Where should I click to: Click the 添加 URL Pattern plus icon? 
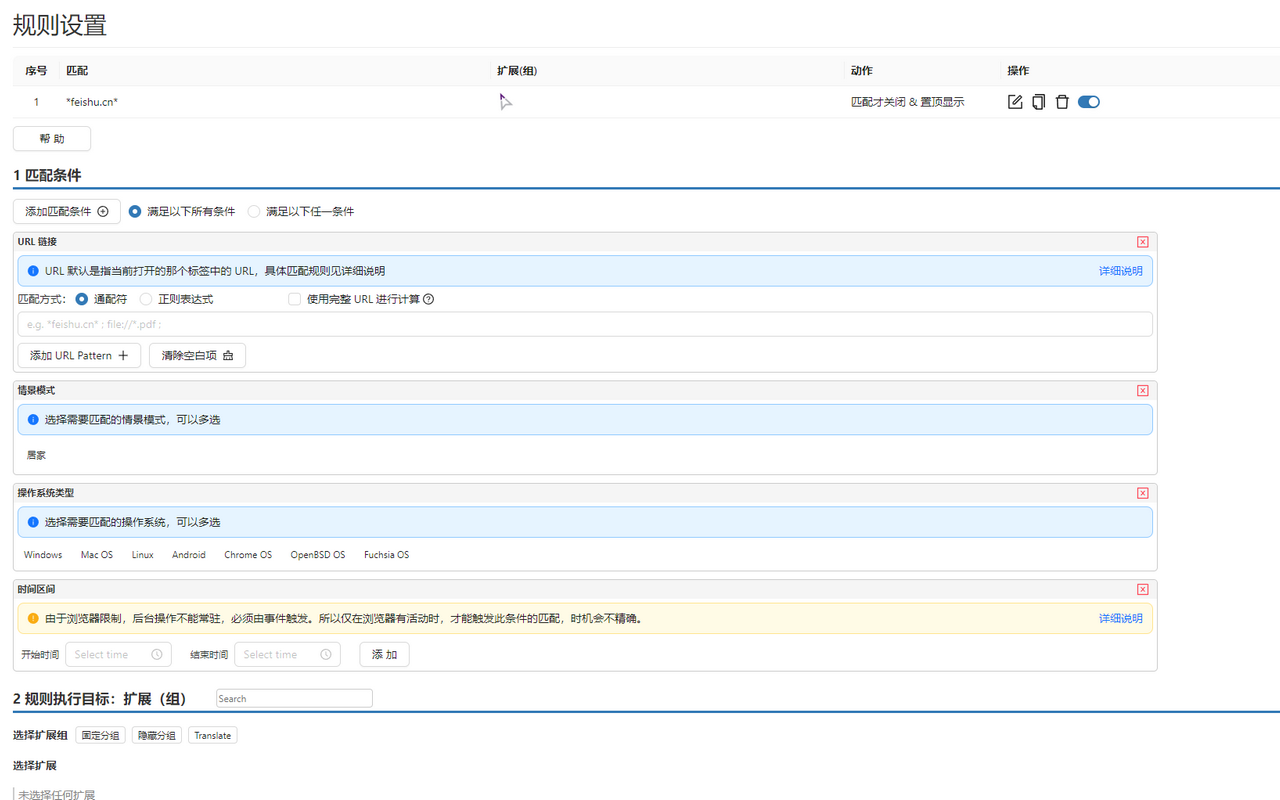coord(123,355)
